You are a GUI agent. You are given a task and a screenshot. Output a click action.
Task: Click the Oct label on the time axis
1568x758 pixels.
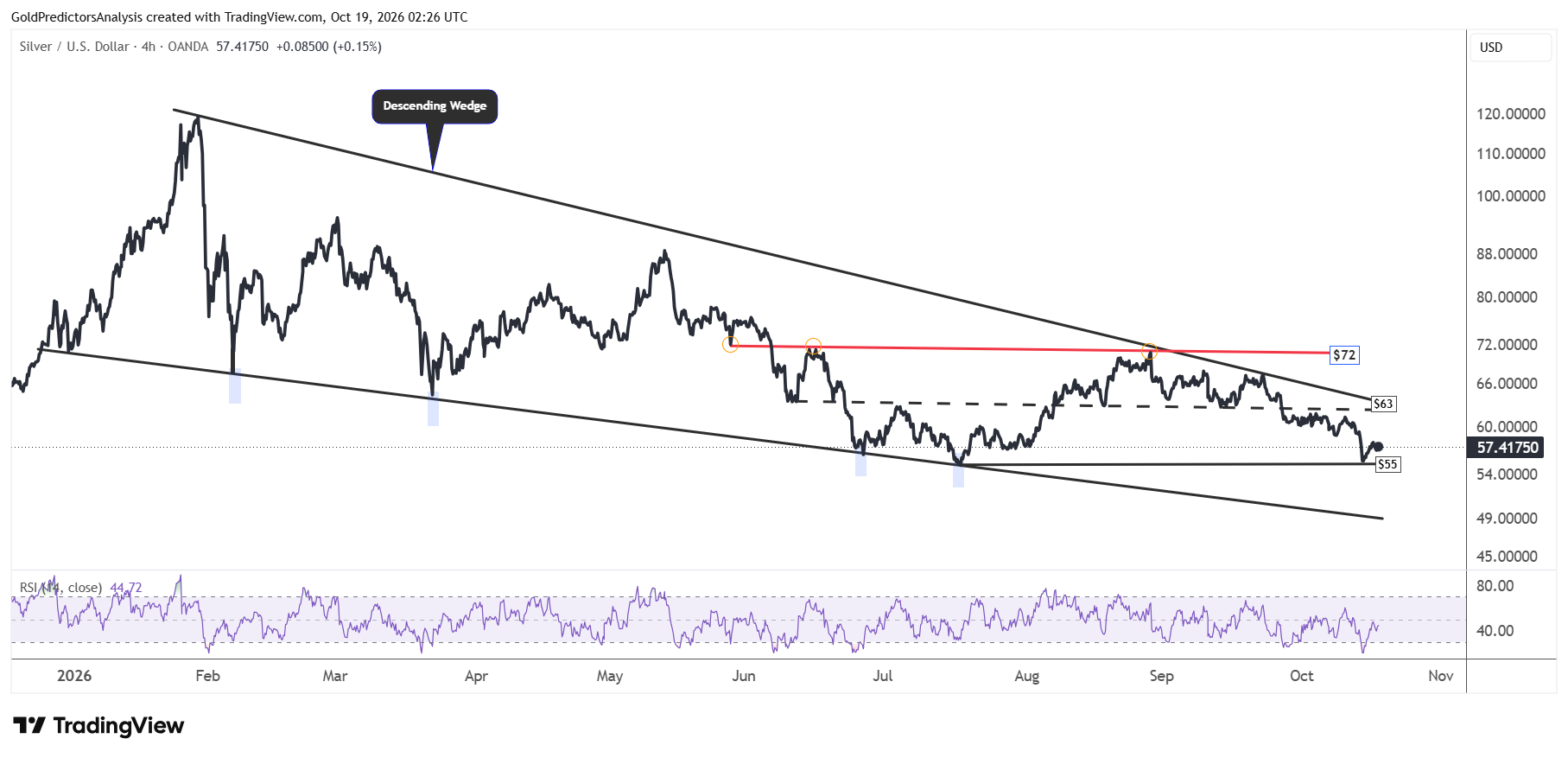coord(1302,676)
